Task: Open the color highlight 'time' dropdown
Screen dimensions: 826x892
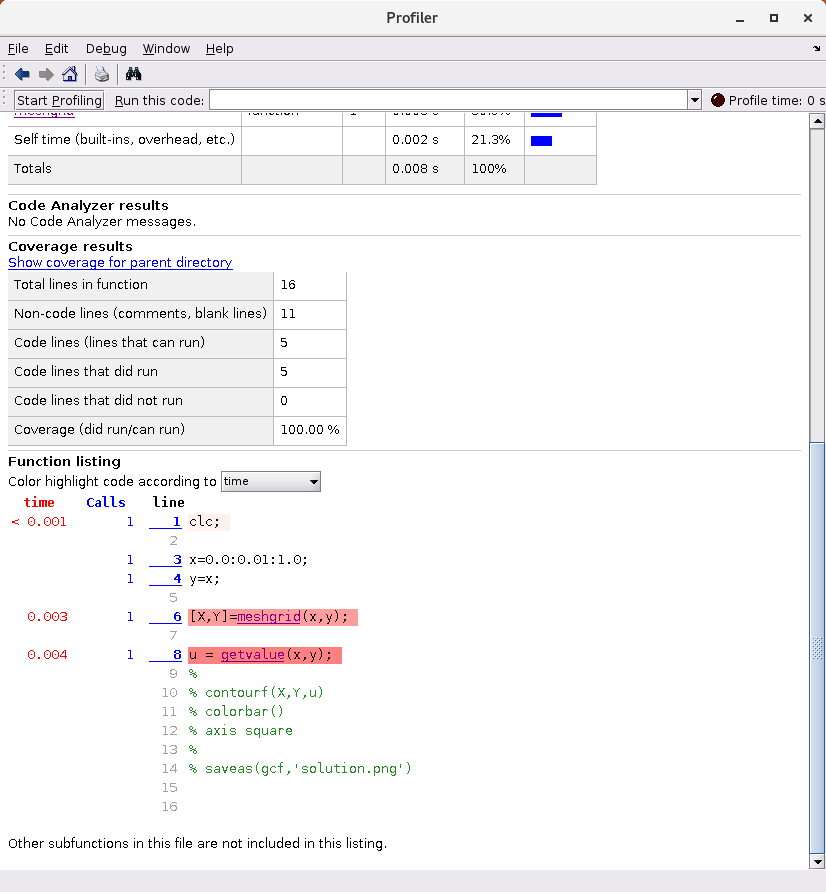Action: tap(271, 481)
